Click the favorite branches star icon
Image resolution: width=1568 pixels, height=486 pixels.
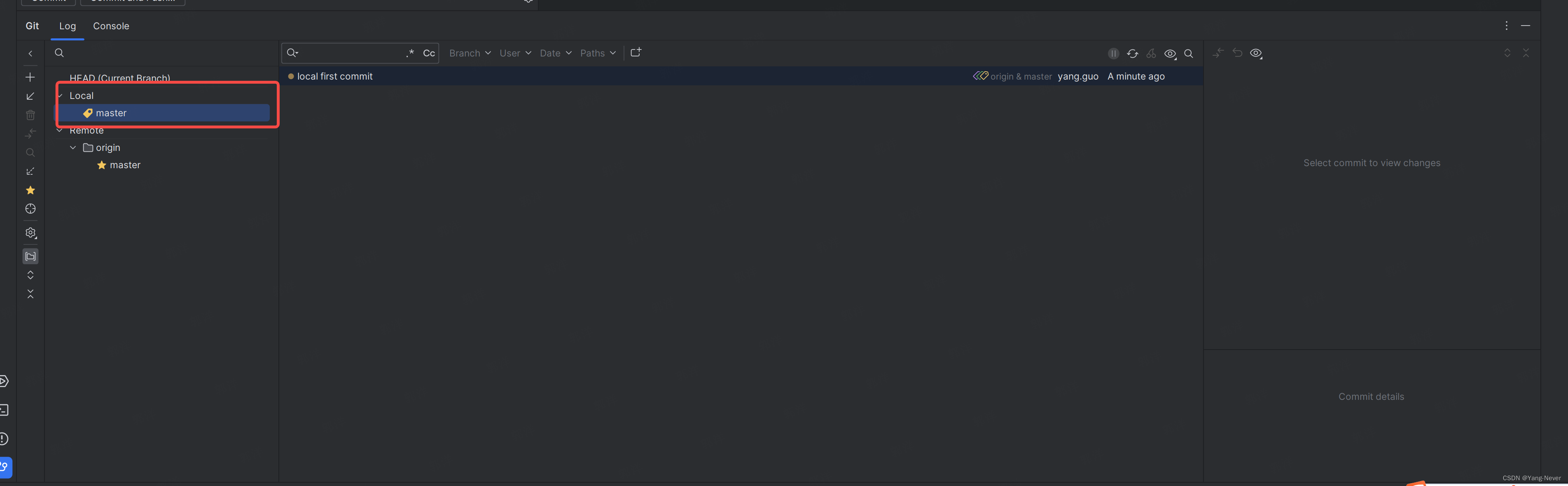click(30, 190)
